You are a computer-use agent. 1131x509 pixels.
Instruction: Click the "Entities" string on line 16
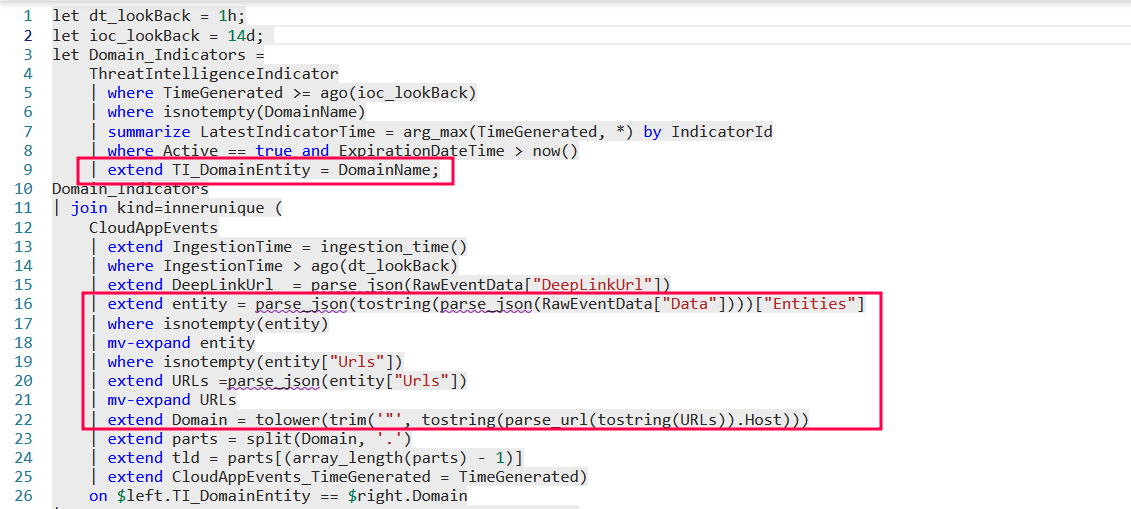click(809, 304)
